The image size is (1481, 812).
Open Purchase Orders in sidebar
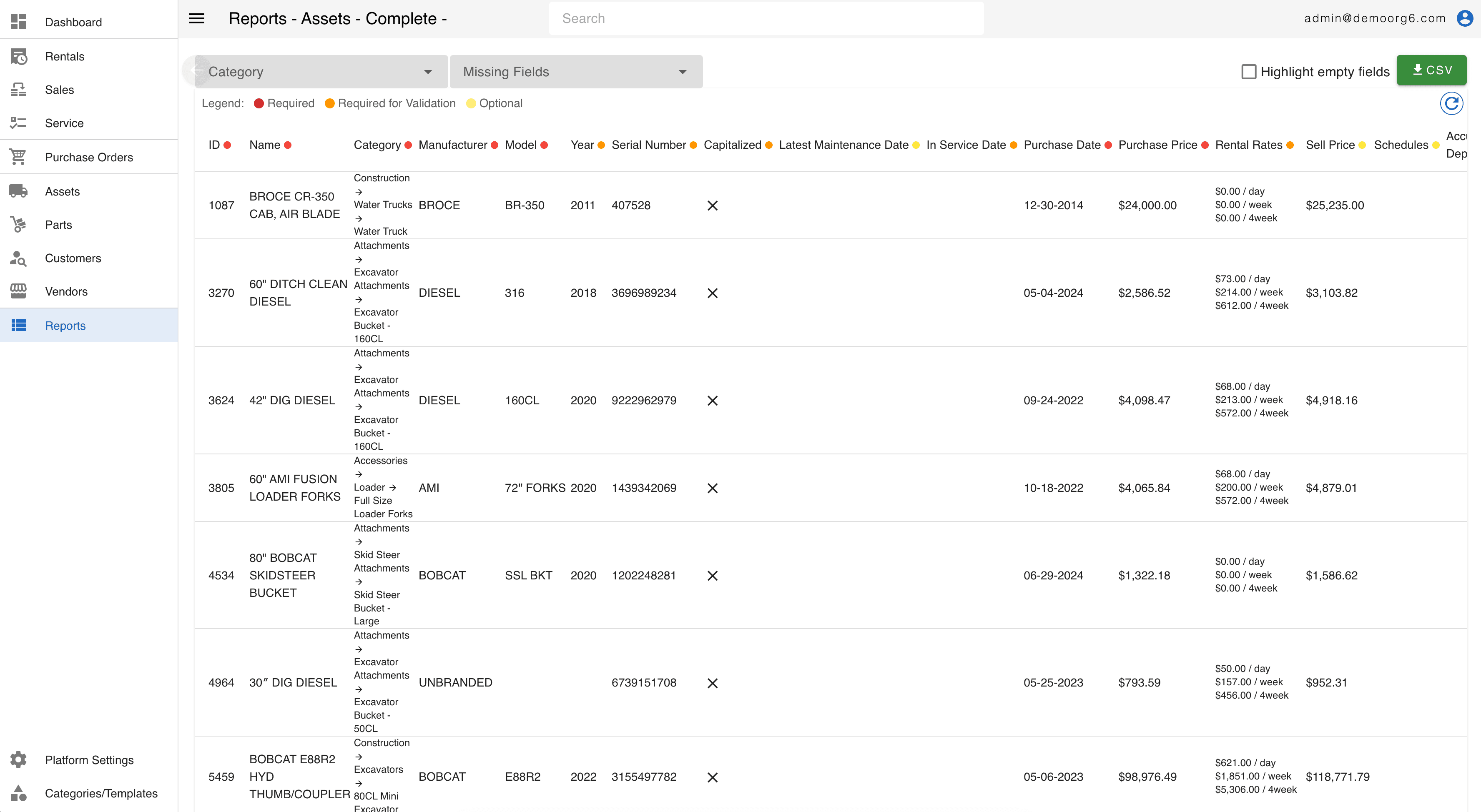(x=88, y=157)
